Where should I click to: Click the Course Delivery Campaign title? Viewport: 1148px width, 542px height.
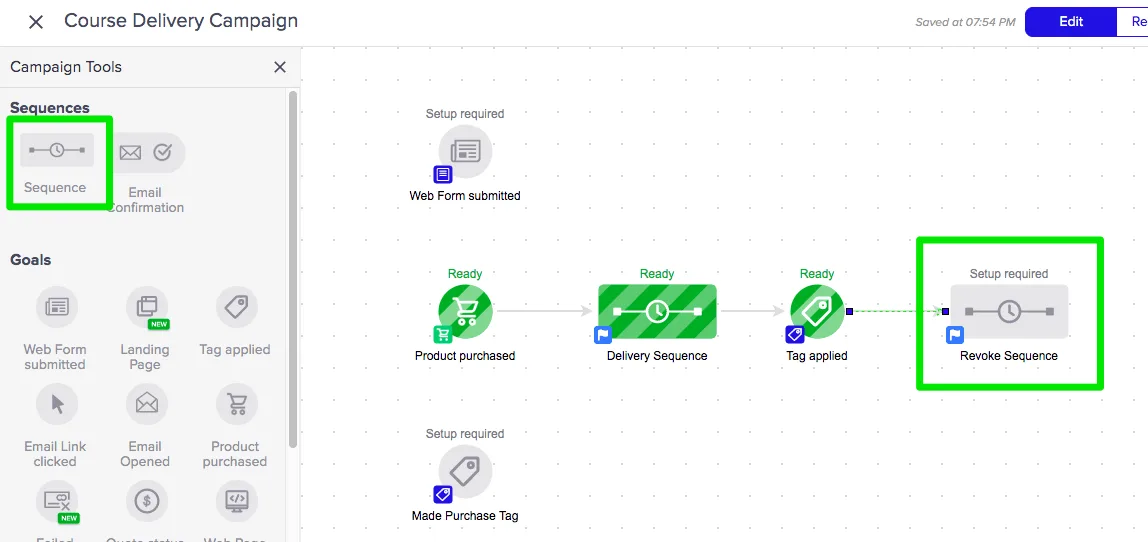(x=181, y=21)
